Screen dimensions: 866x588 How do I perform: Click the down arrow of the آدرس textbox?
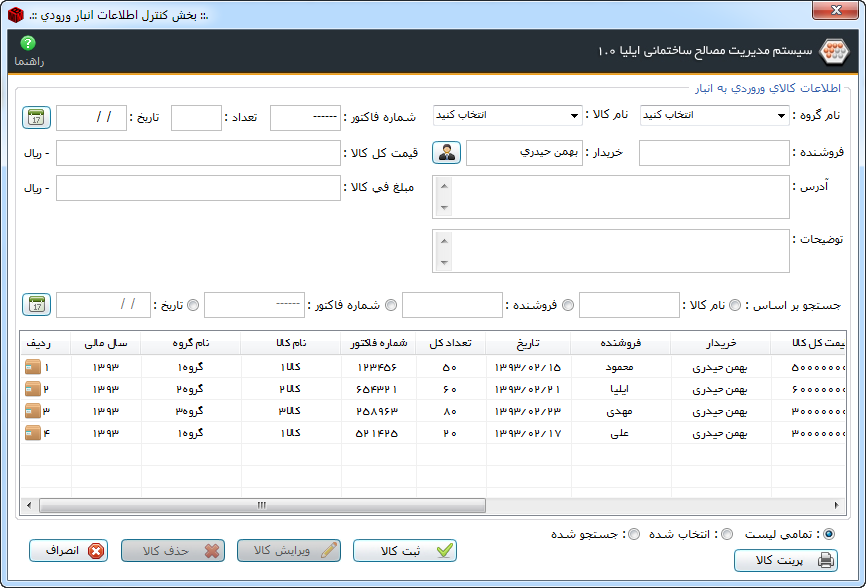(443, 208)
